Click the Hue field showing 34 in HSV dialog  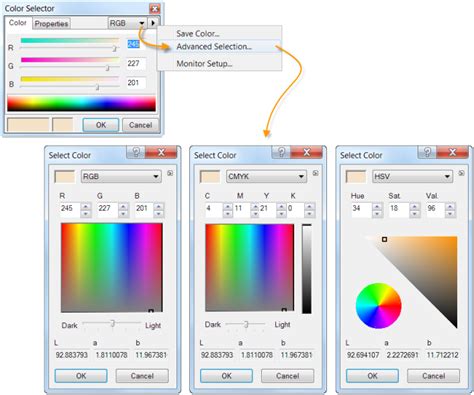[x=362, y=210]
